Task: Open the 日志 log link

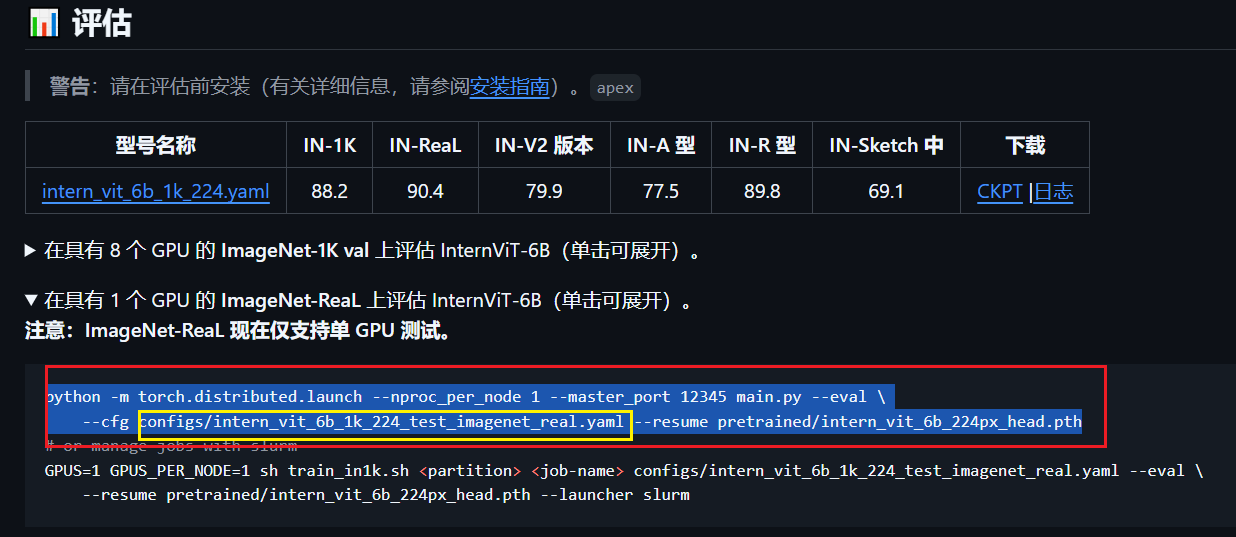Action: point(1053,192)
